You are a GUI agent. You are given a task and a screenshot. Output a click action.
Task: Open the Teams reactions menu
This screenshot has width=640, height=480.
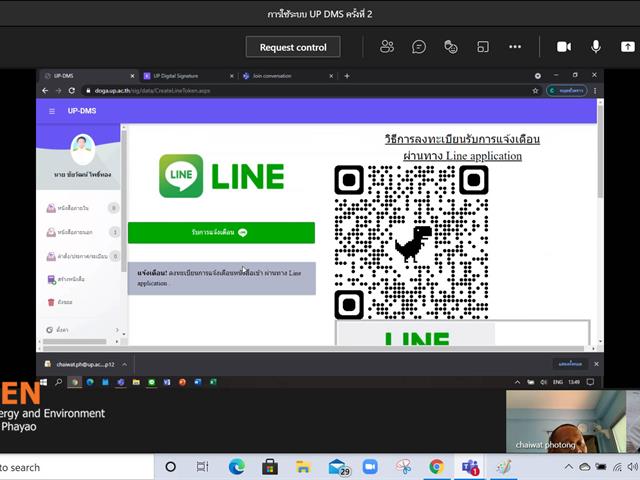point(451,47)
